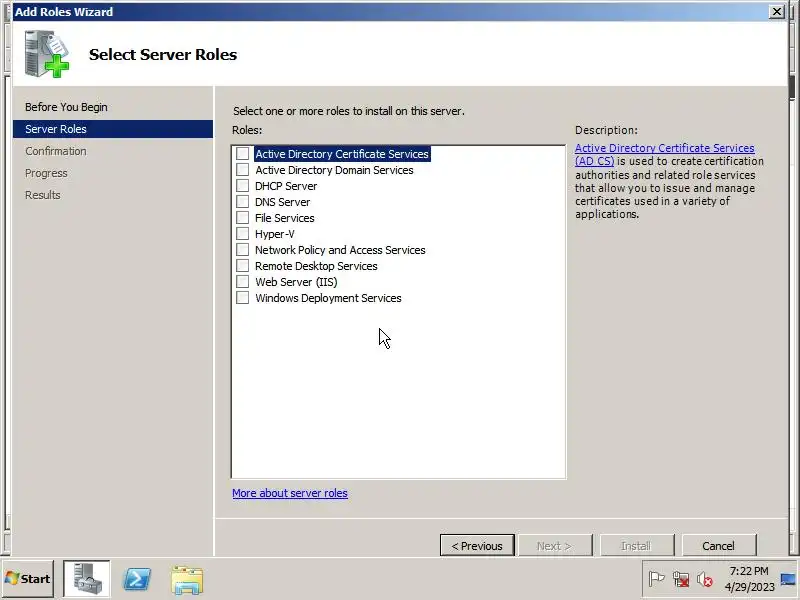Screen dimensions: 800x600
Task: Tick the DNS Server checkbox
Action: (x=242, y=202)
